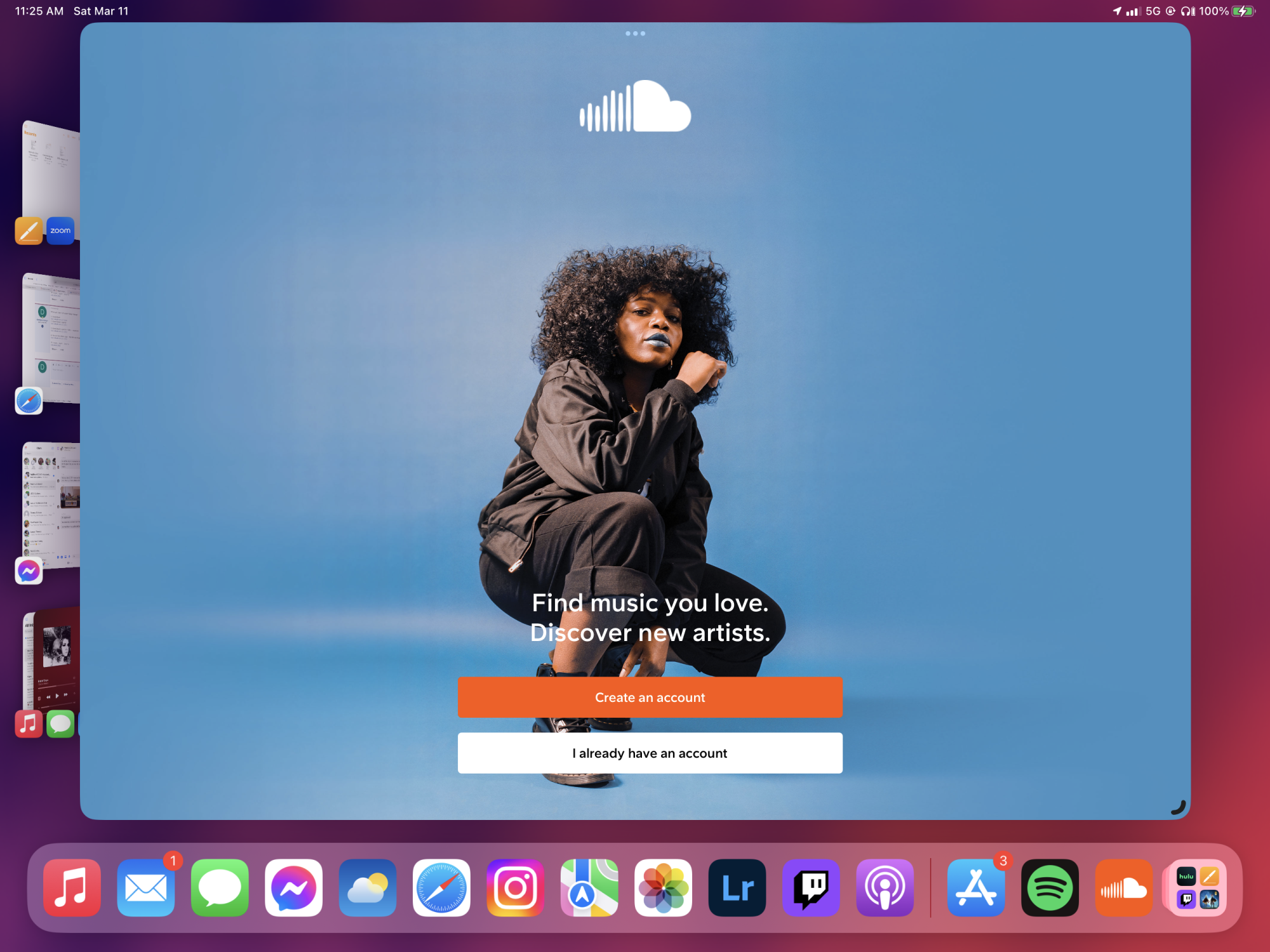Open Messenger app in dock
The image size is (1270, 952).
293,887
